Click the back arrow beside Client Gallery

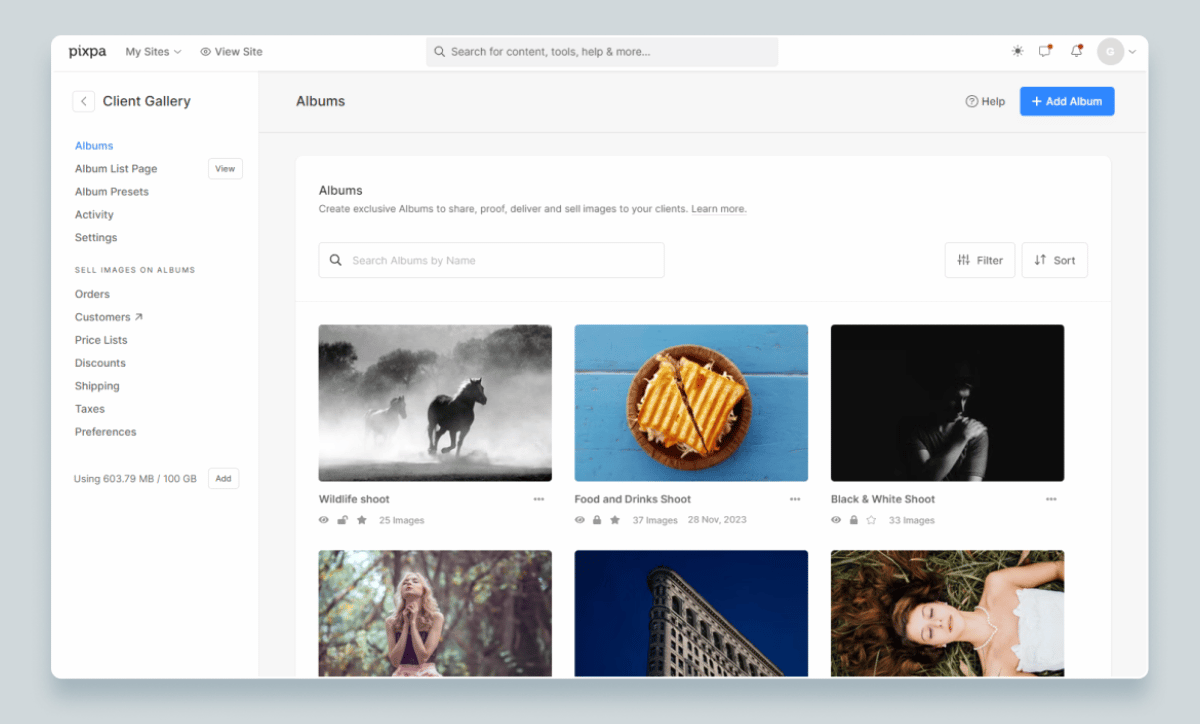[x=83, y=101]
